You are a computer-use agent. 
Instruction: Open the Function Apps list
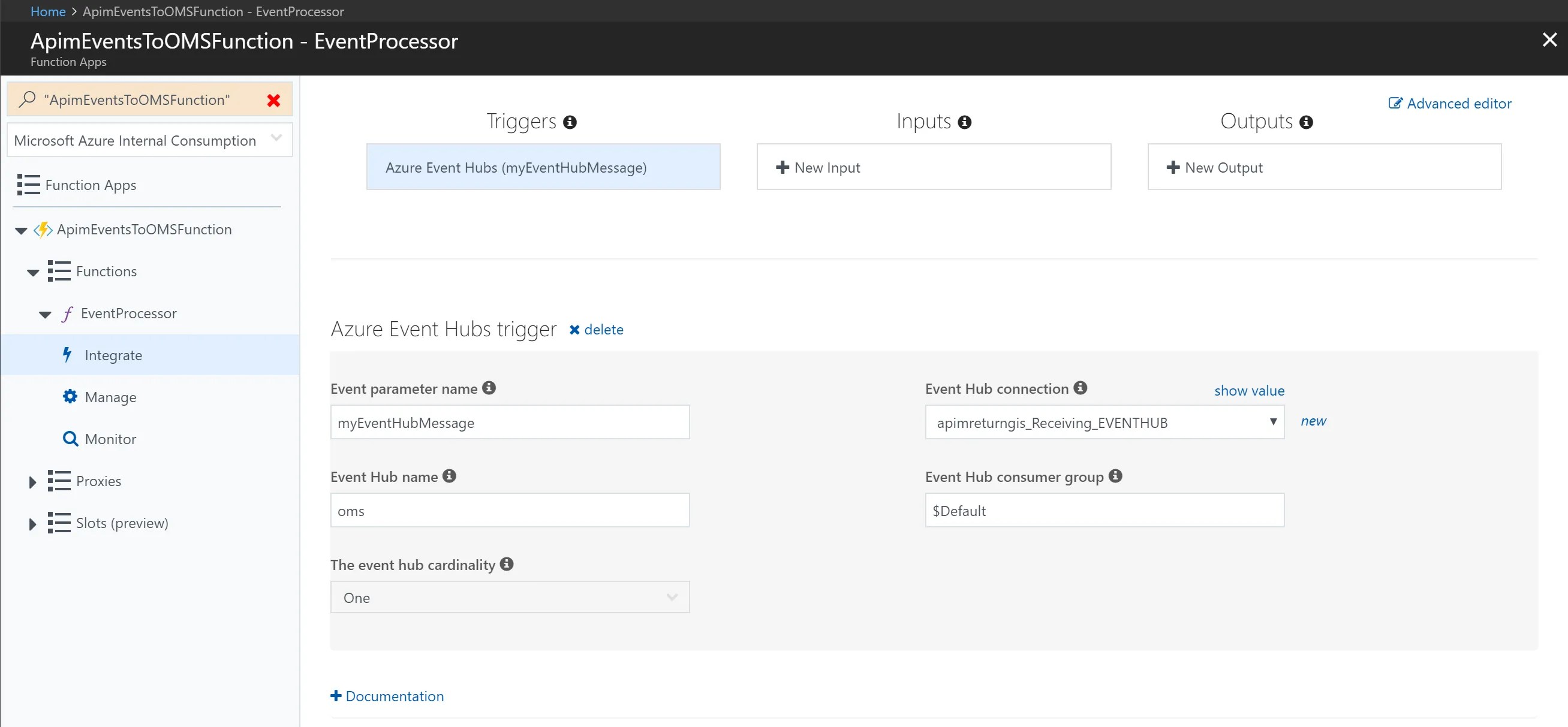pyautogui.click(x=91, y=185)
